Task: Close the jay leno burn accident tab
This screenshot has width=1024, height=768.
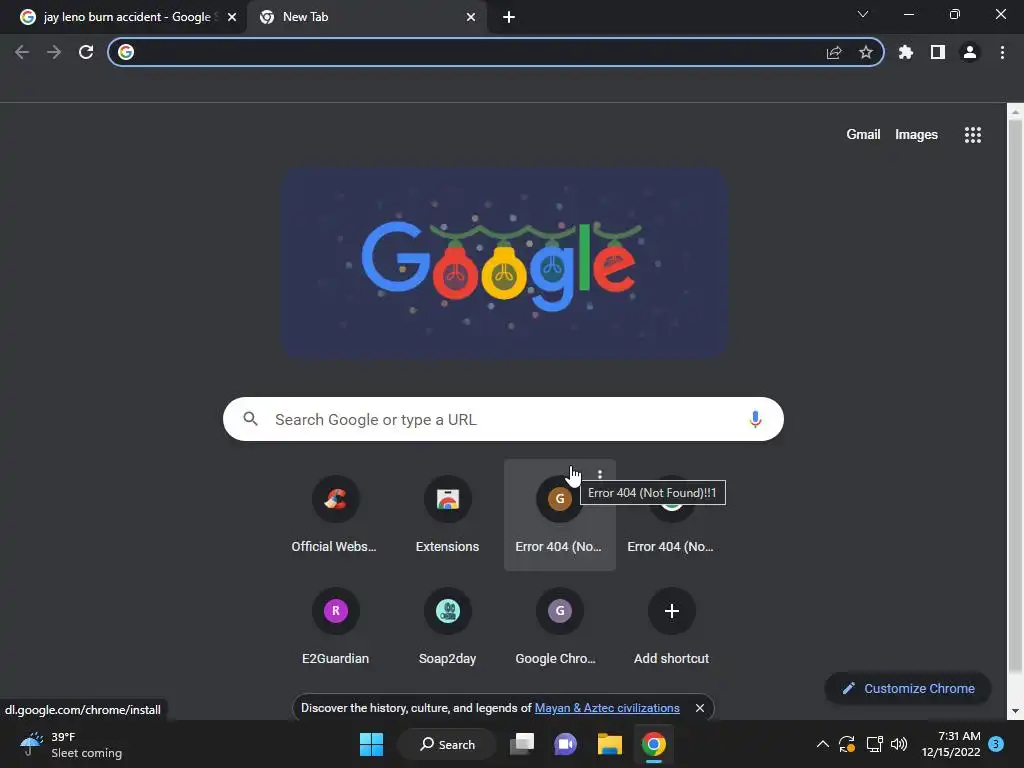Action: (232, 17)
